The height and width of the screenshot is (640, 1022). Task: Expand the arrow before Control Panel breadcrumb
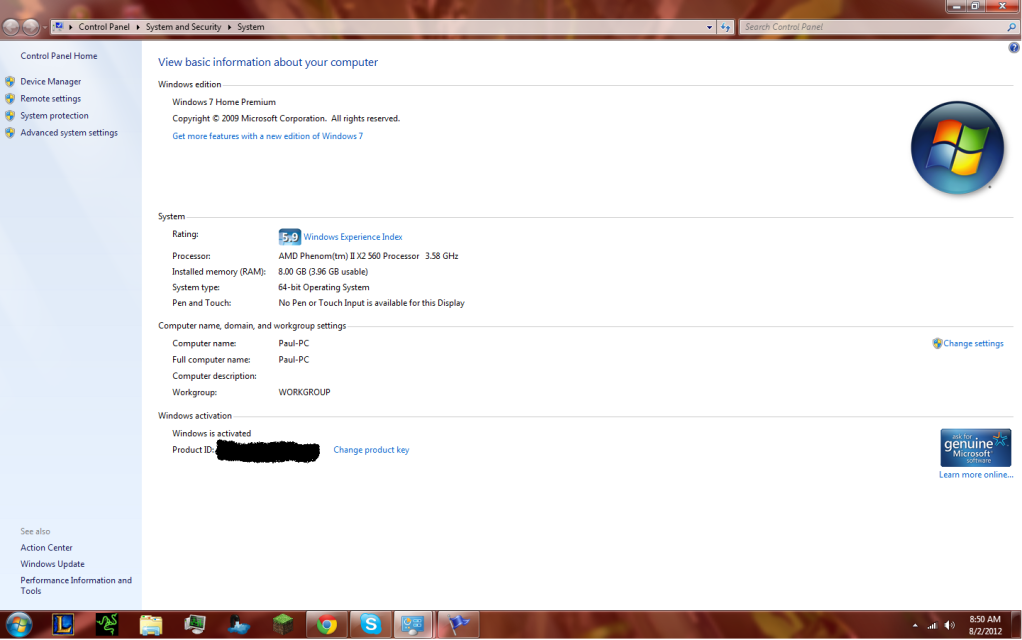point(70,27)
